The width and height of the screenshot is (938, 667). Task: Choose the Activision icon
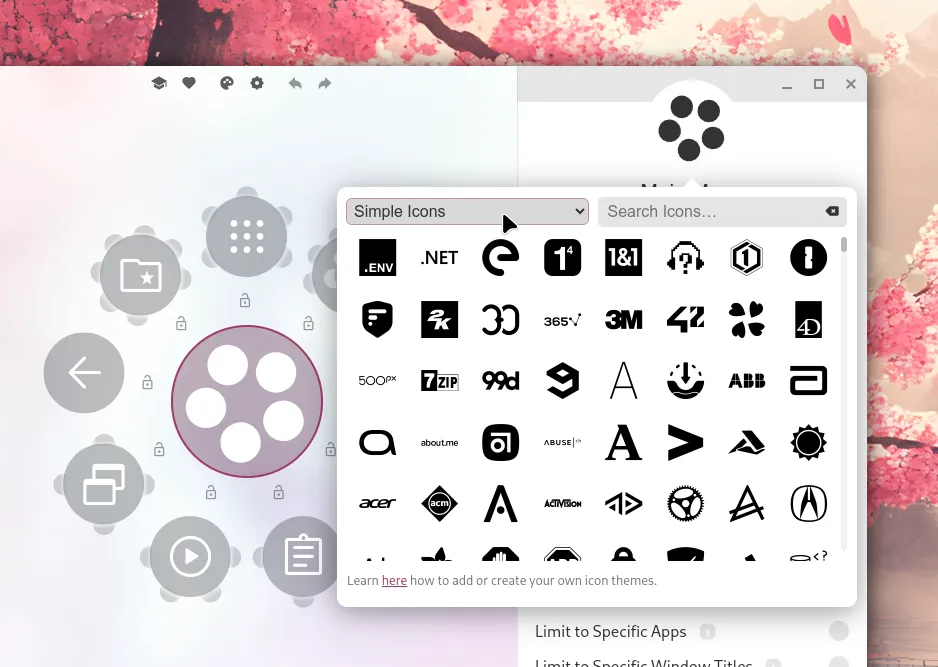point(562,504)
